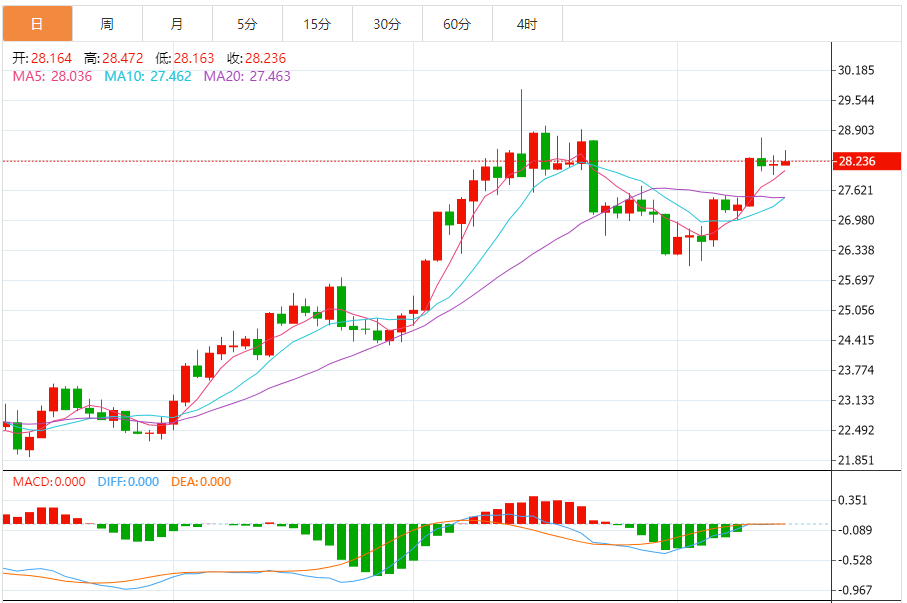Click the 26.980 price axis label
Image resolution: width=907 pixels, height=603 pixels.
pos(856,220)
